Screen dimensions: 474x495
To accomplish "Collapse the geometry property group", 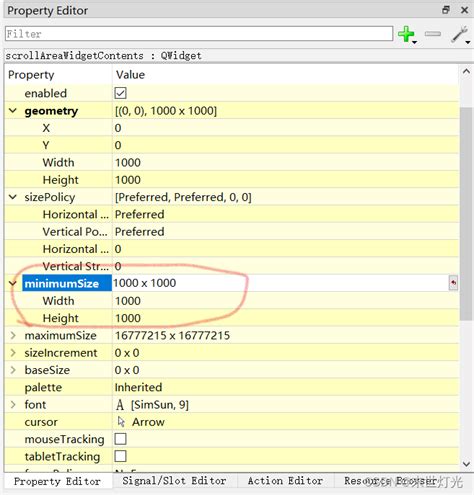I will (13, 111).
